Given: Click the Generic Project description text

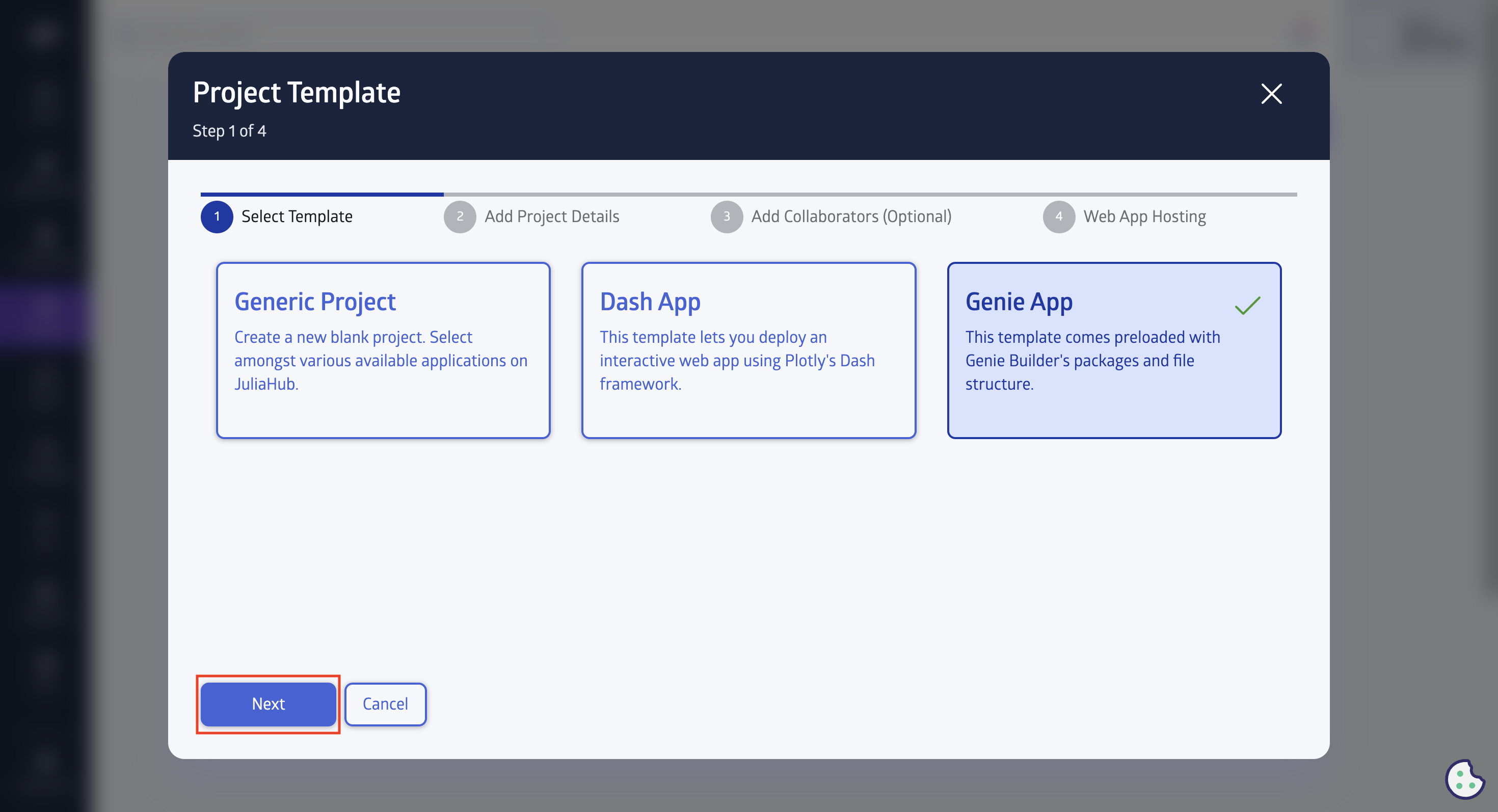Looking at the screenshot, I should pos(381,360).
